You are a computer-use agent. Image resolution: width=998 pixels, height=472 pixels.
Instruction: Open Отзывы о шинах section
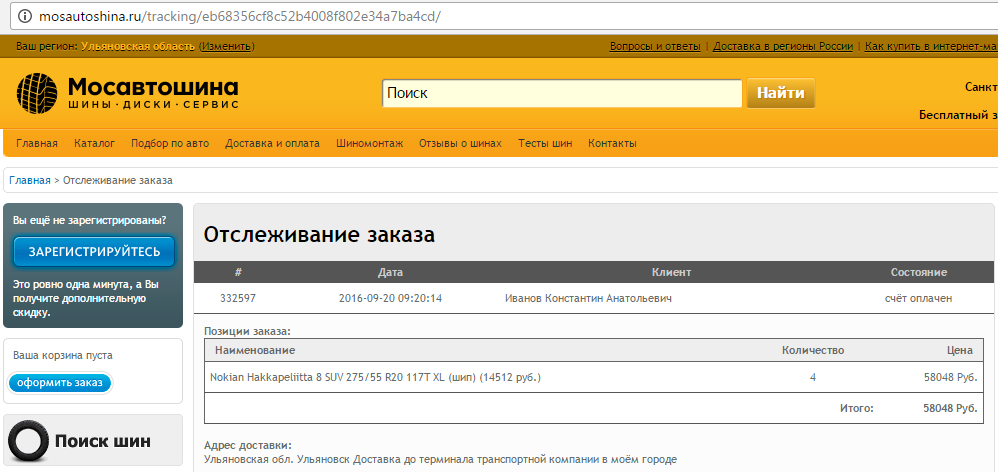tap(460, 144)
